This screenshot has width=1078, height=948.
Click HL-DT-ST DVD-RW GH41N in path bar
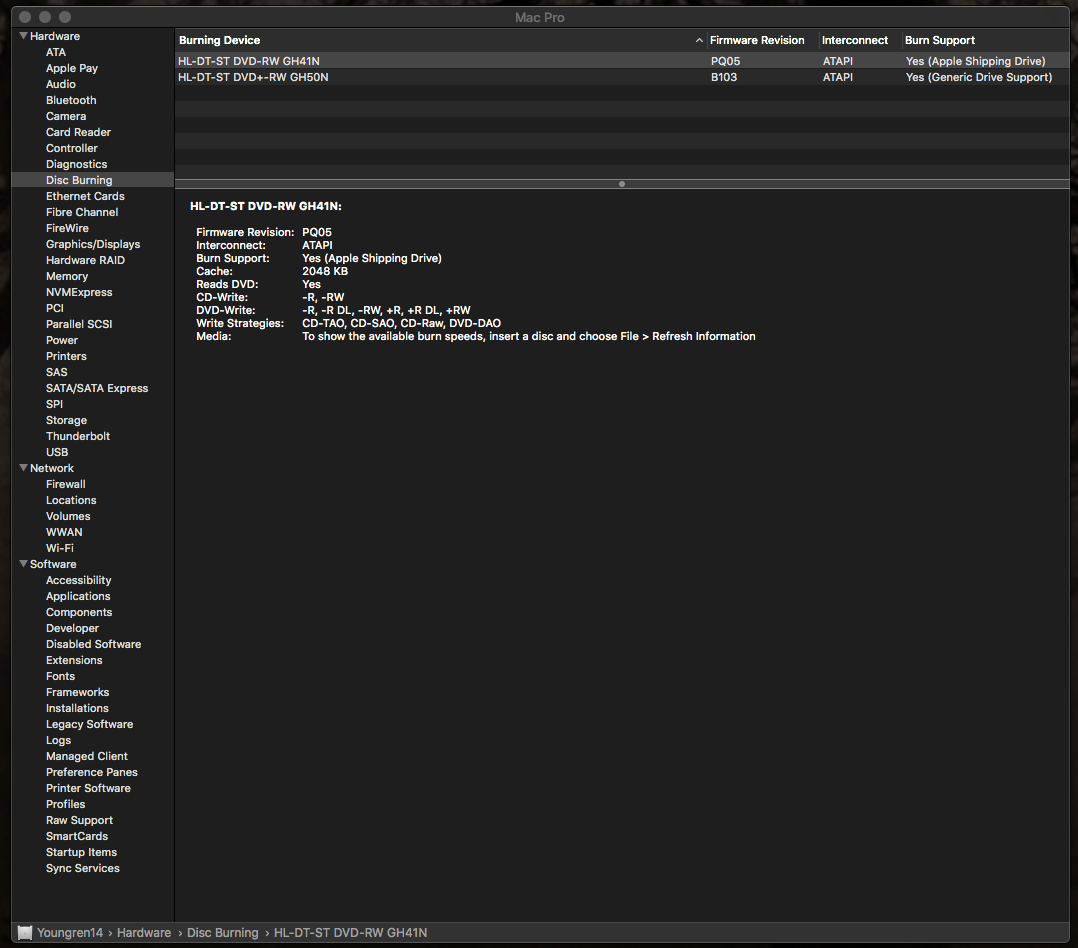[351, 932]
